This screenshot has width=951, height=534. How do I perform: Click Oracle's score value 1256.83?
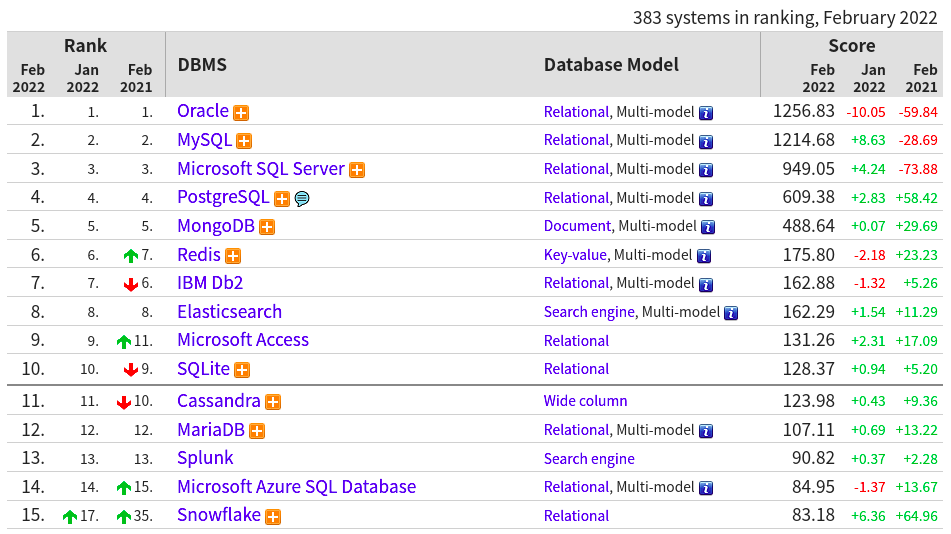[804, 111]
